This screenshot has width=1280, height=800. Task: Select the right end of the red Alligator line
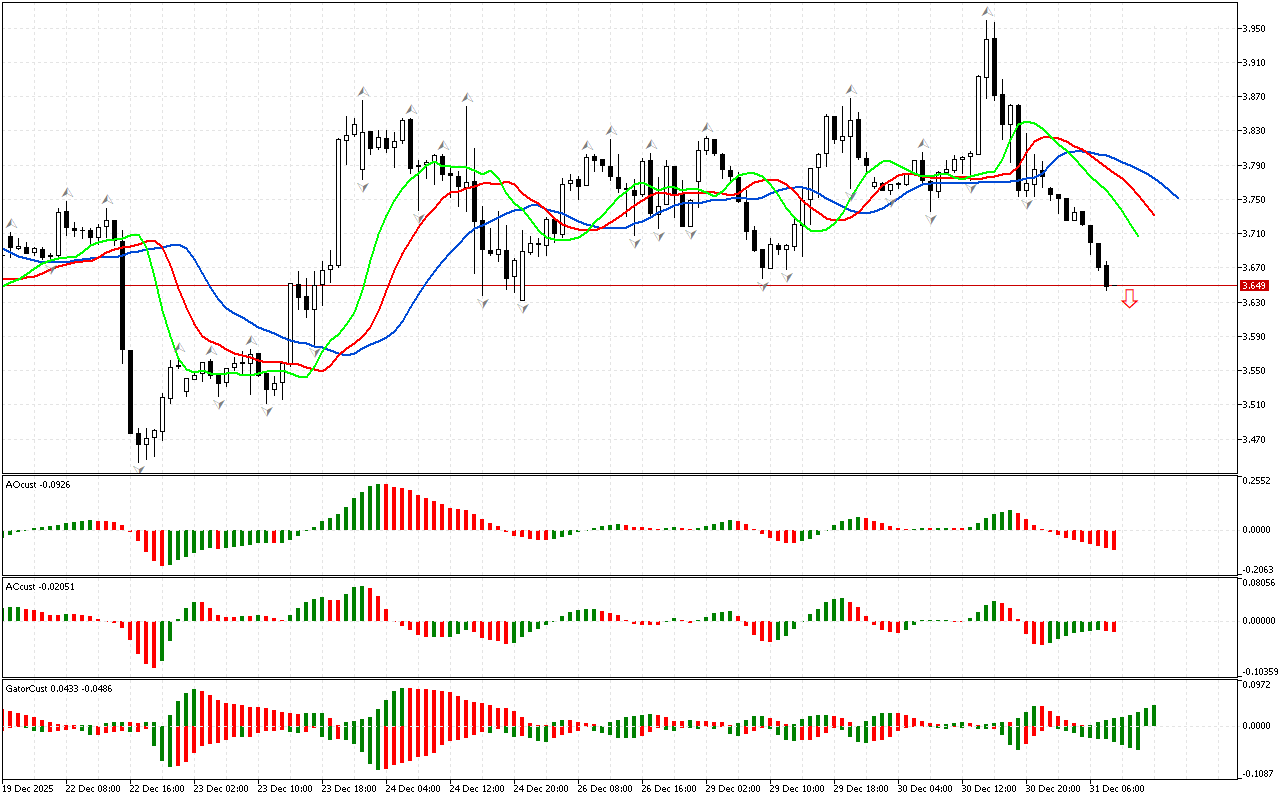pos(1153,214)
